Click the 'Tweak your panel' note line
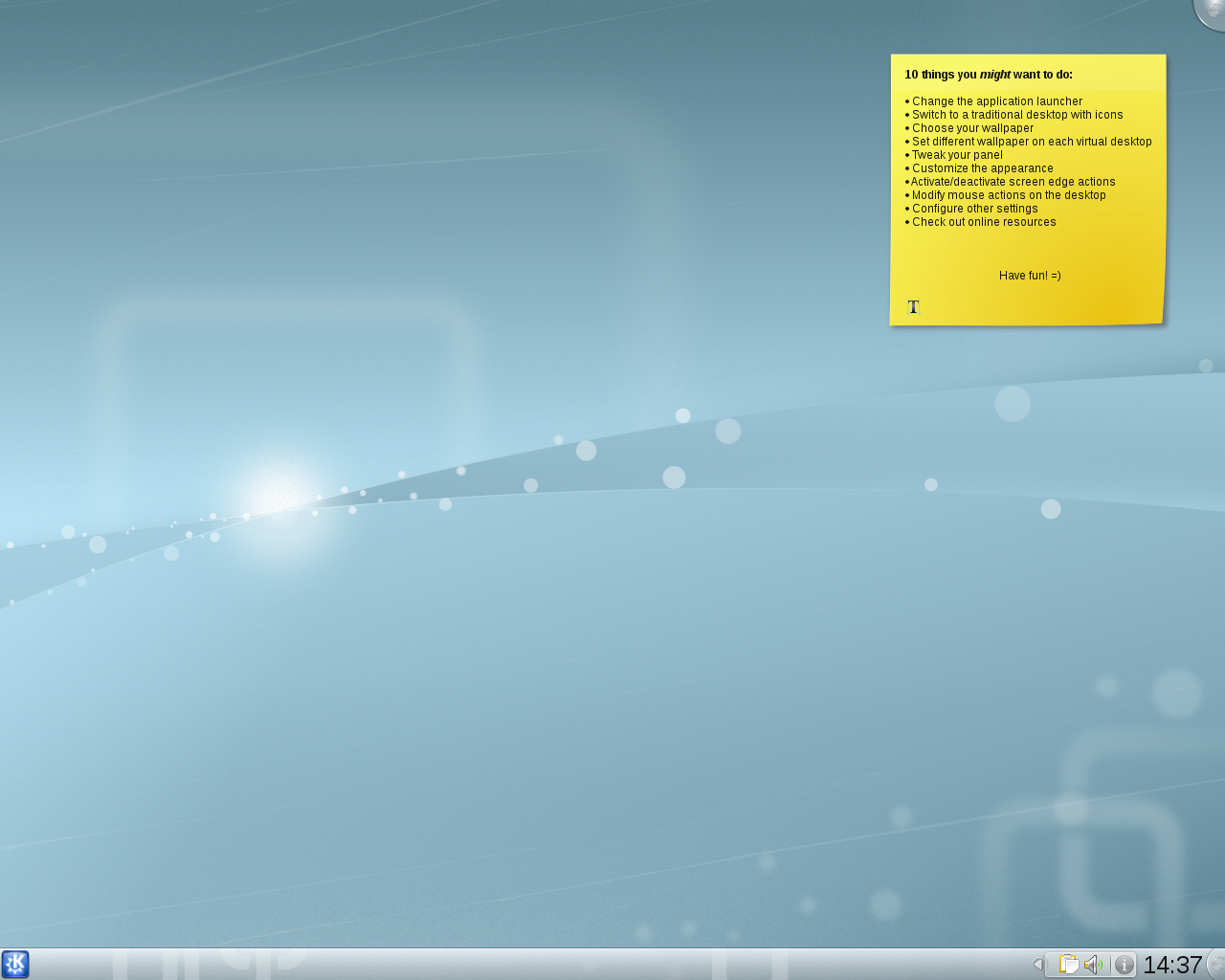Viewport: 1225px width, 980px height. coord(957,155)
